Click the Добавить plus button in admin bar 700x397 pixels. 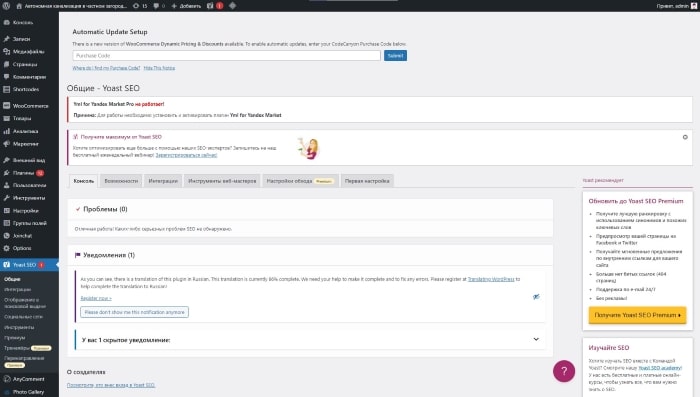(186, 6)
